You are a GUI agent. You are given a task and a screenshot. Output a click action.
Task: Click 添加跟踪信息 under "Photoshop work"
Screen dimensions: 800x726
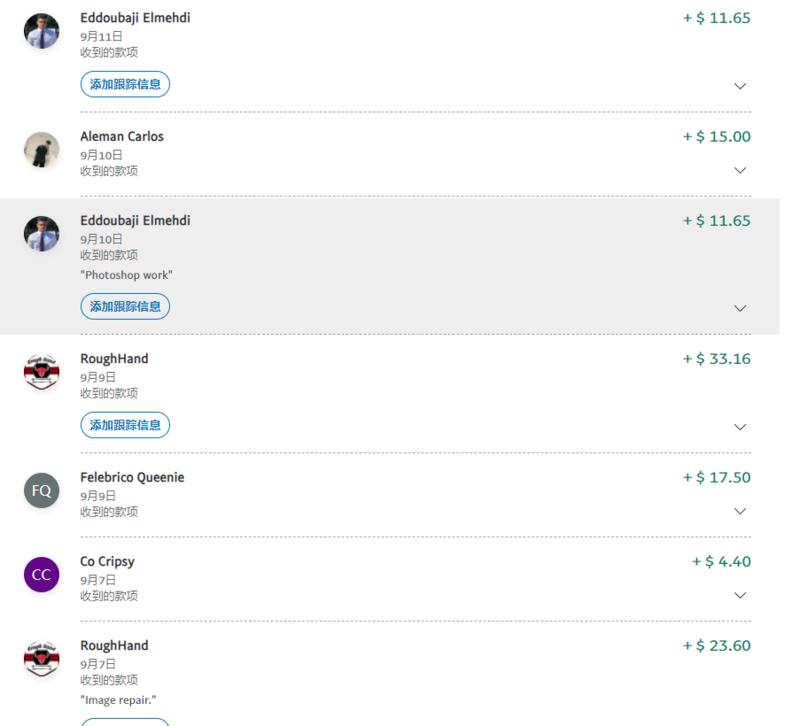(125, 307)
